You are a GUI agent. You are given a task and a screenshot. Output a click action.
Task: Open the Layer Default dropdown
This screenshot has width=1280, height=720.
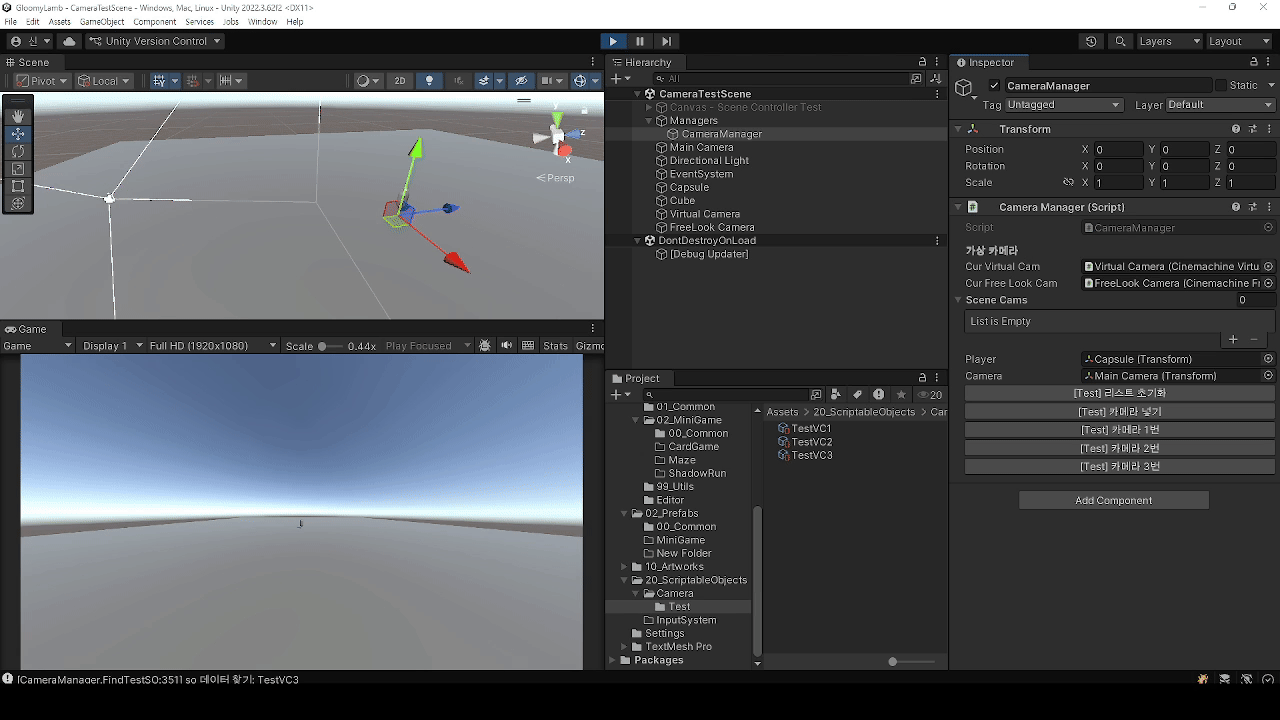click(x=1221, y=105)
